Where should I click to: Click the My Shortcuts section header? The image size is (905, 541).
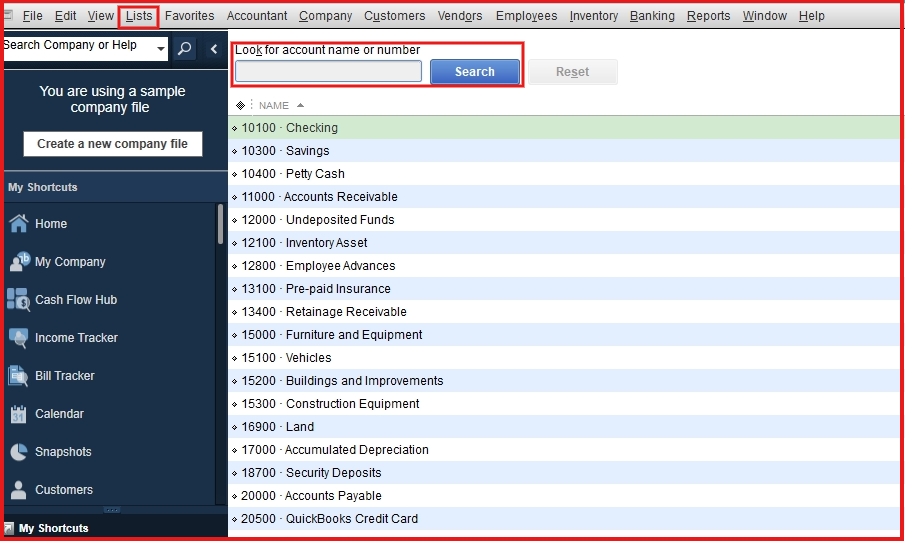(x=115, y=187)
